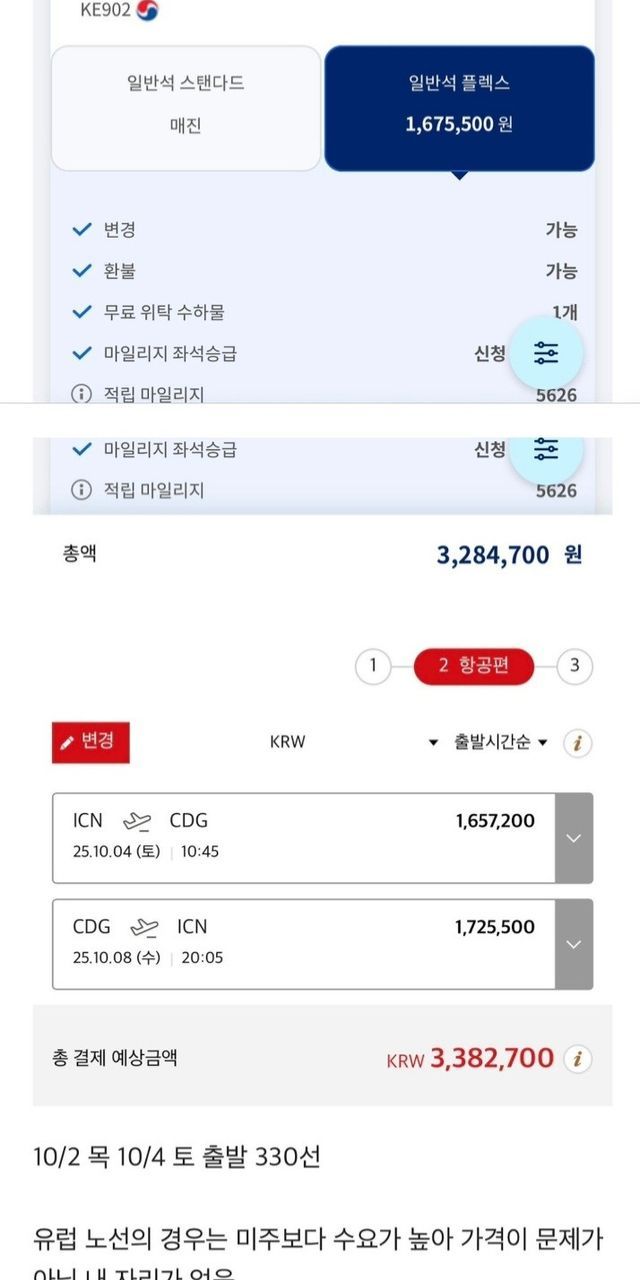Click the 1,657,200 outbound fare price

coord(494,821)
